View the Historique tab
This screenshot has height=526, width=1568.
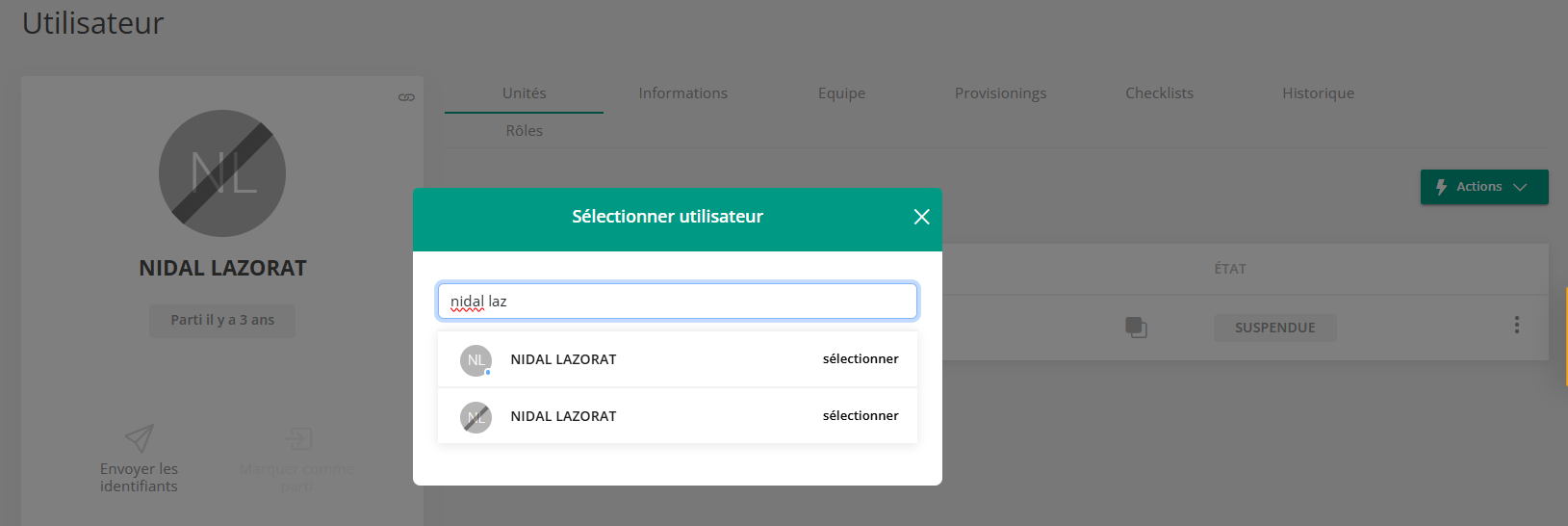coord(1318,93)
